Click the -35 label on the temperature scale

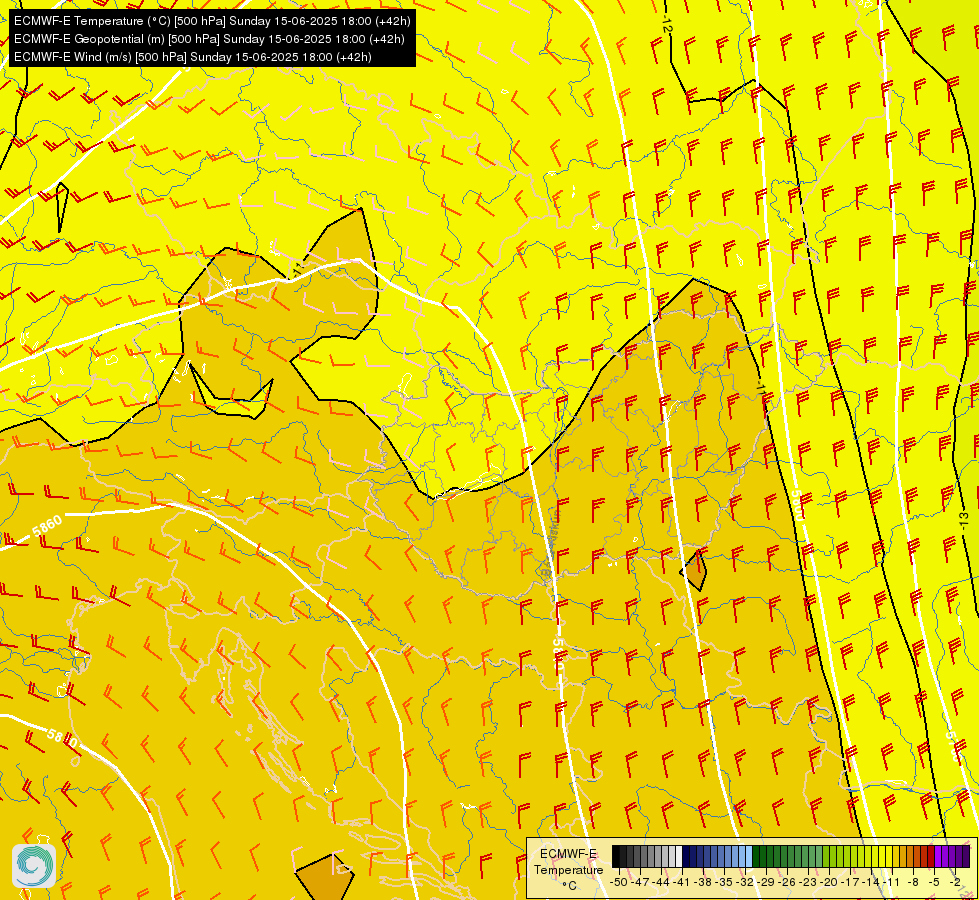[724, 882]
